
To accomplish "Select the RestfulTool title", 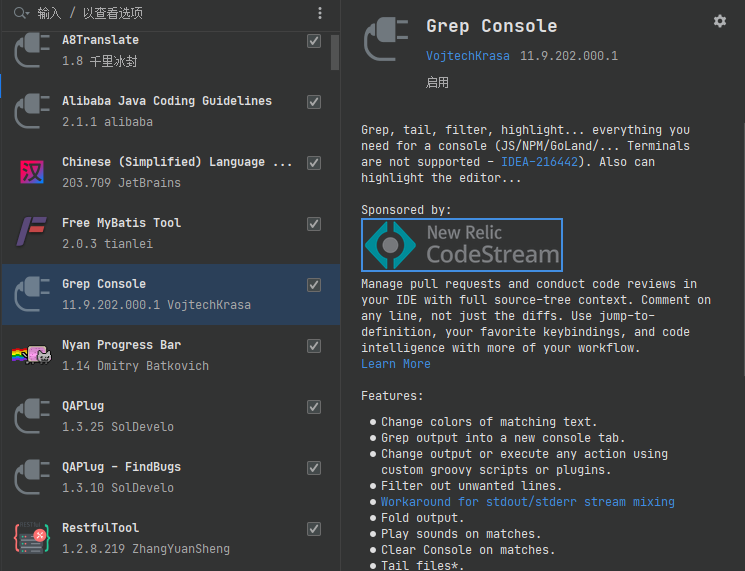I will (100, 528).
